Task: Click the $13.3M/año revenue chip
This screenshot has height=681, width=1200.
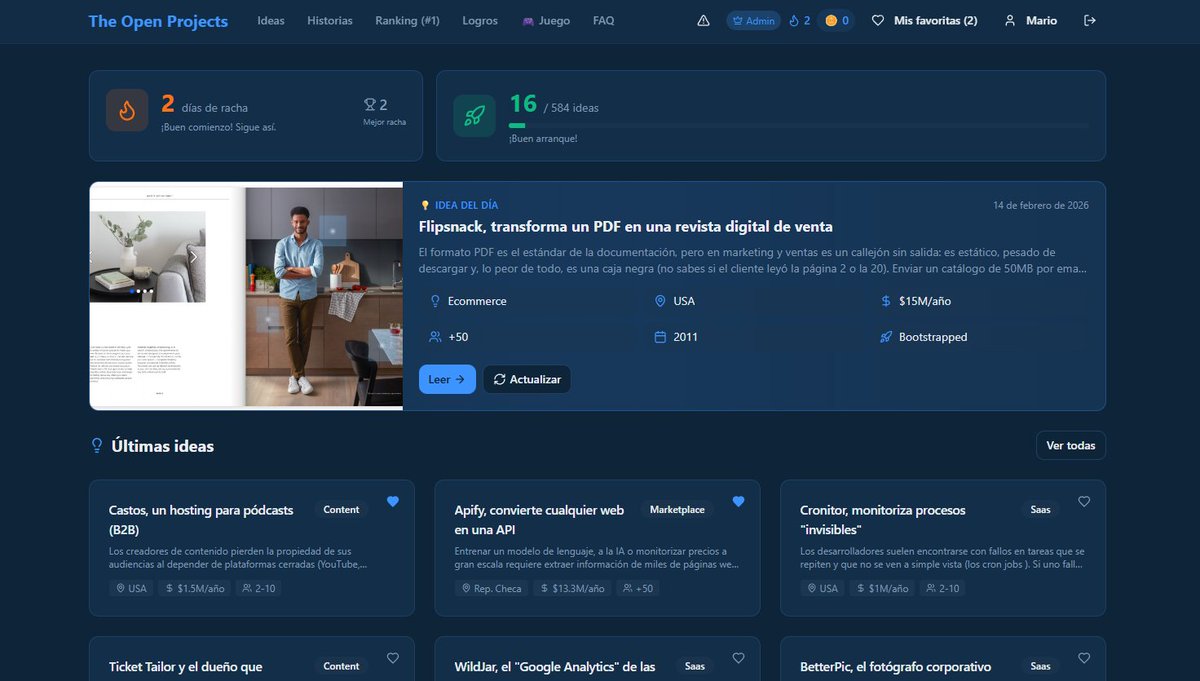Action: tap(573, 589)
